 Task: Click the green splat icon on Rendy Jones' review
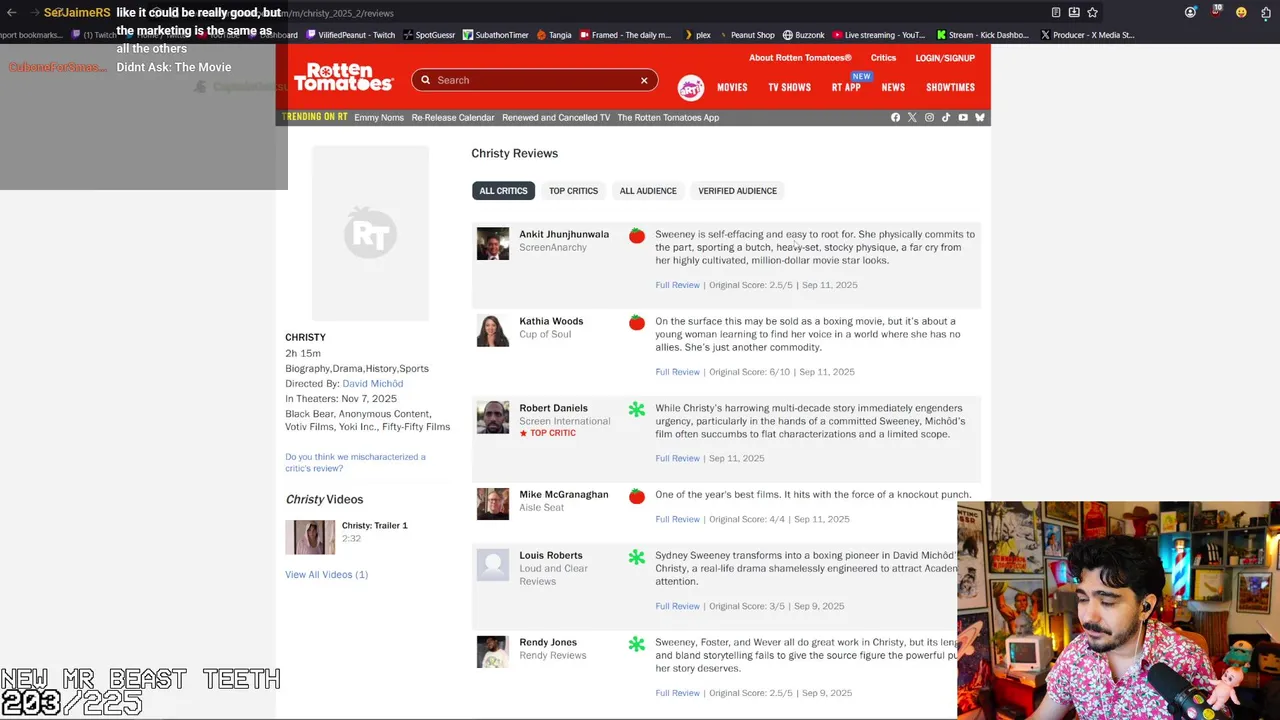point(637,644)
